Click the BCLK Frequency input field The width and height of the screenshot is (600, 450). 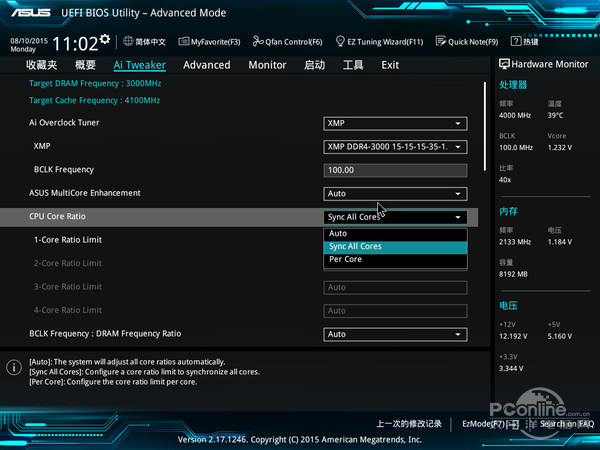[395, 170]
